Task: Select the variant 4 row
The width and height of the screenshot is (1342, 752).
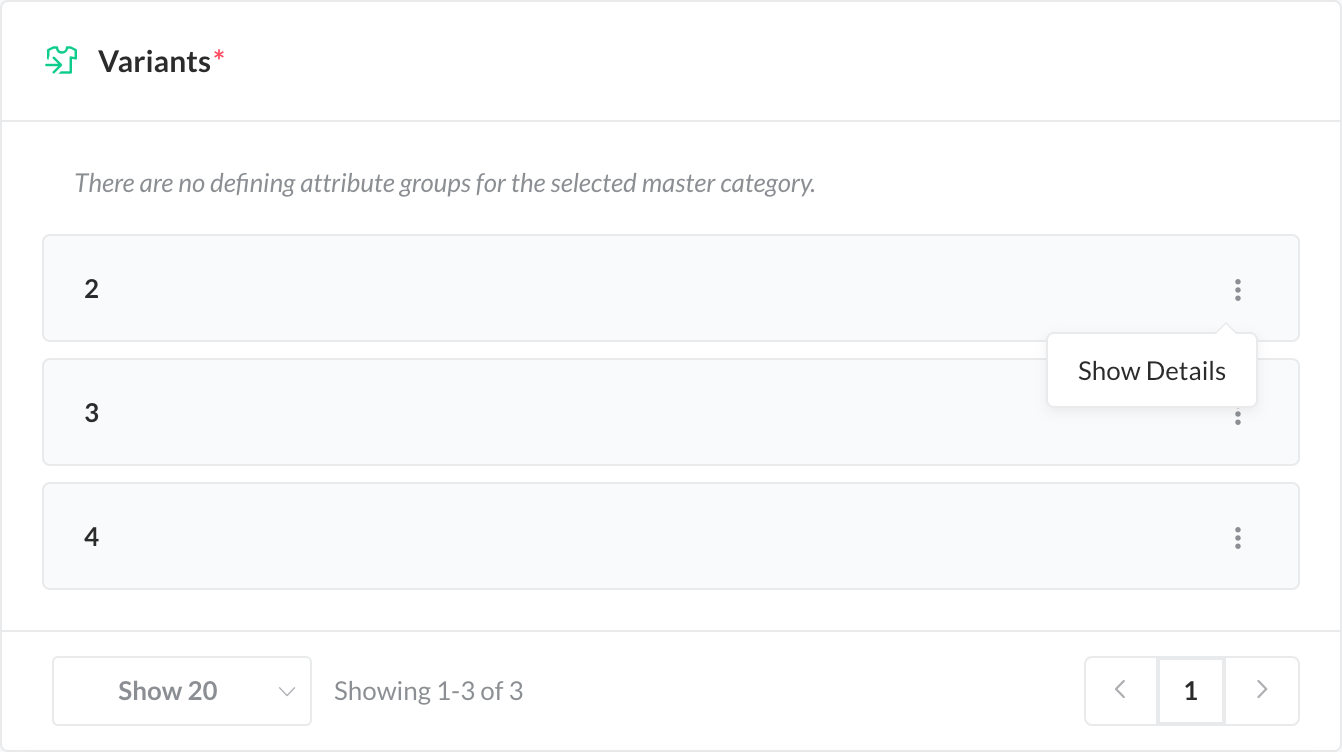Action: [600, 537]
